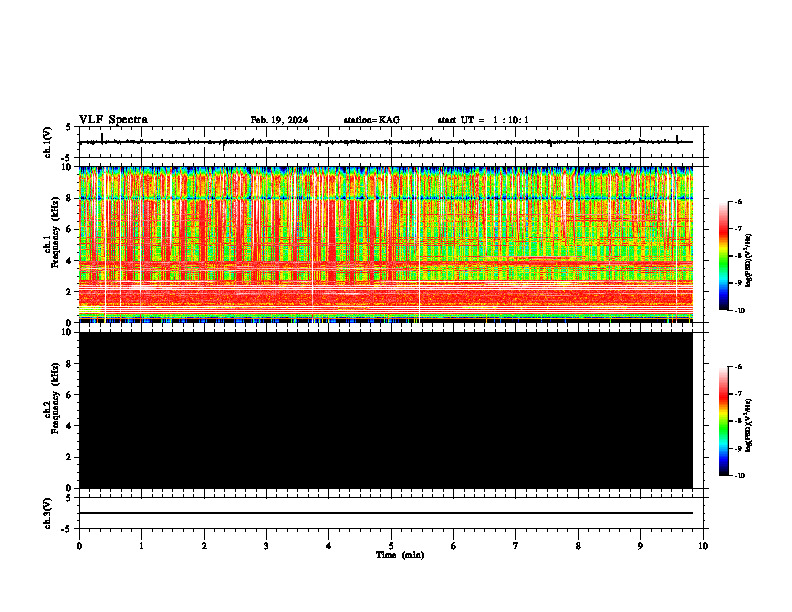This screenshot has height=612, width=792.
Task: Click the ch.1 colorbar 'log(PSD)(V²/Hz)' label
Action: coord(748,261)
